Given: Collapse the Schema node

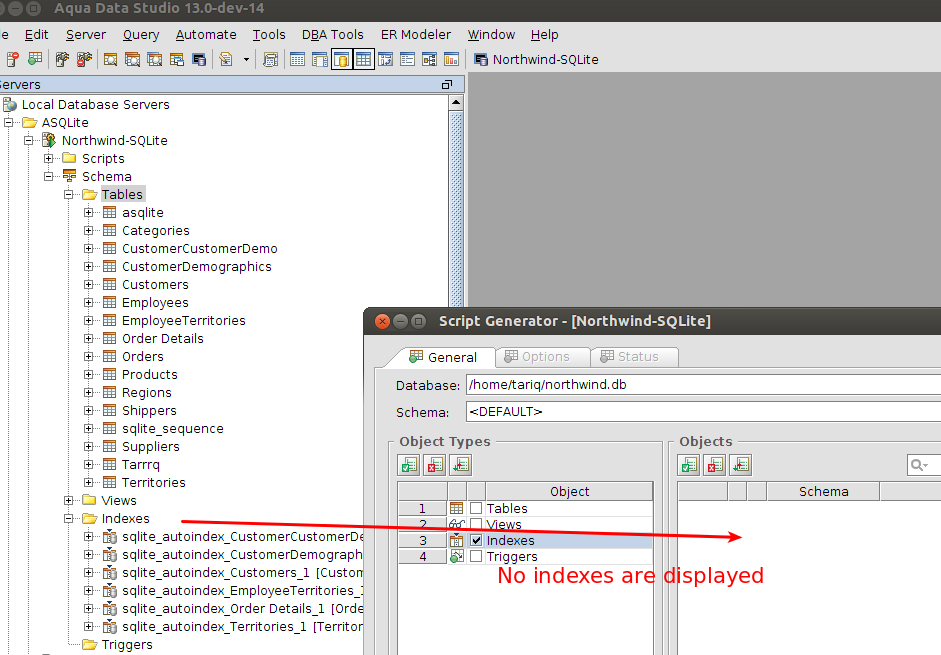Looking at the screenshot, I should [x=49, y=177].
